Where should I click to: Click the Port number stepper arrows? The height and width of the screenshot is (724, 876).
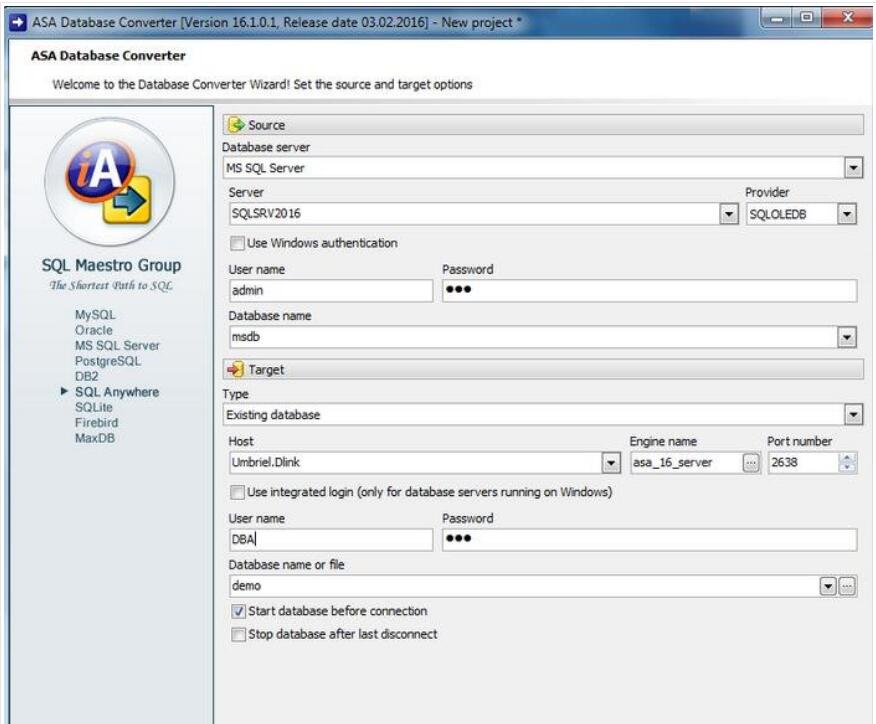[848, 463]
